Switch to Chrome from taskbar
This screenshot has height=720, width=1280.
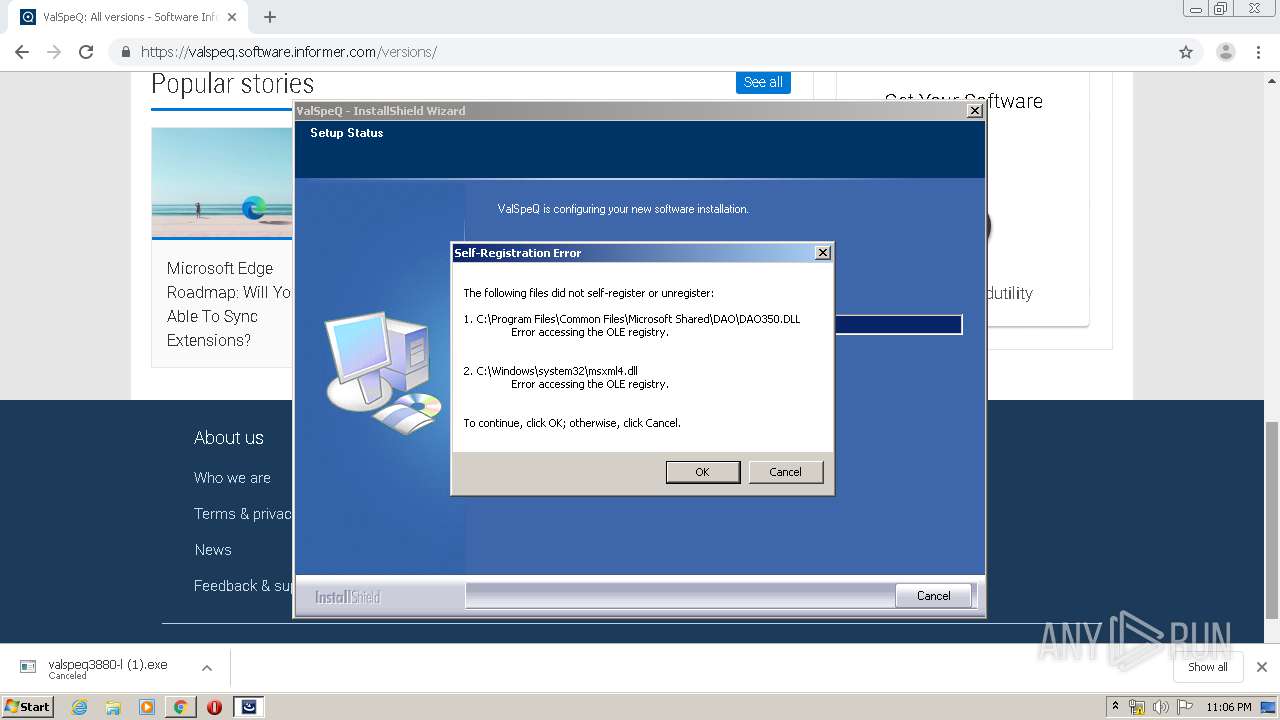click(x=180, y=707)
